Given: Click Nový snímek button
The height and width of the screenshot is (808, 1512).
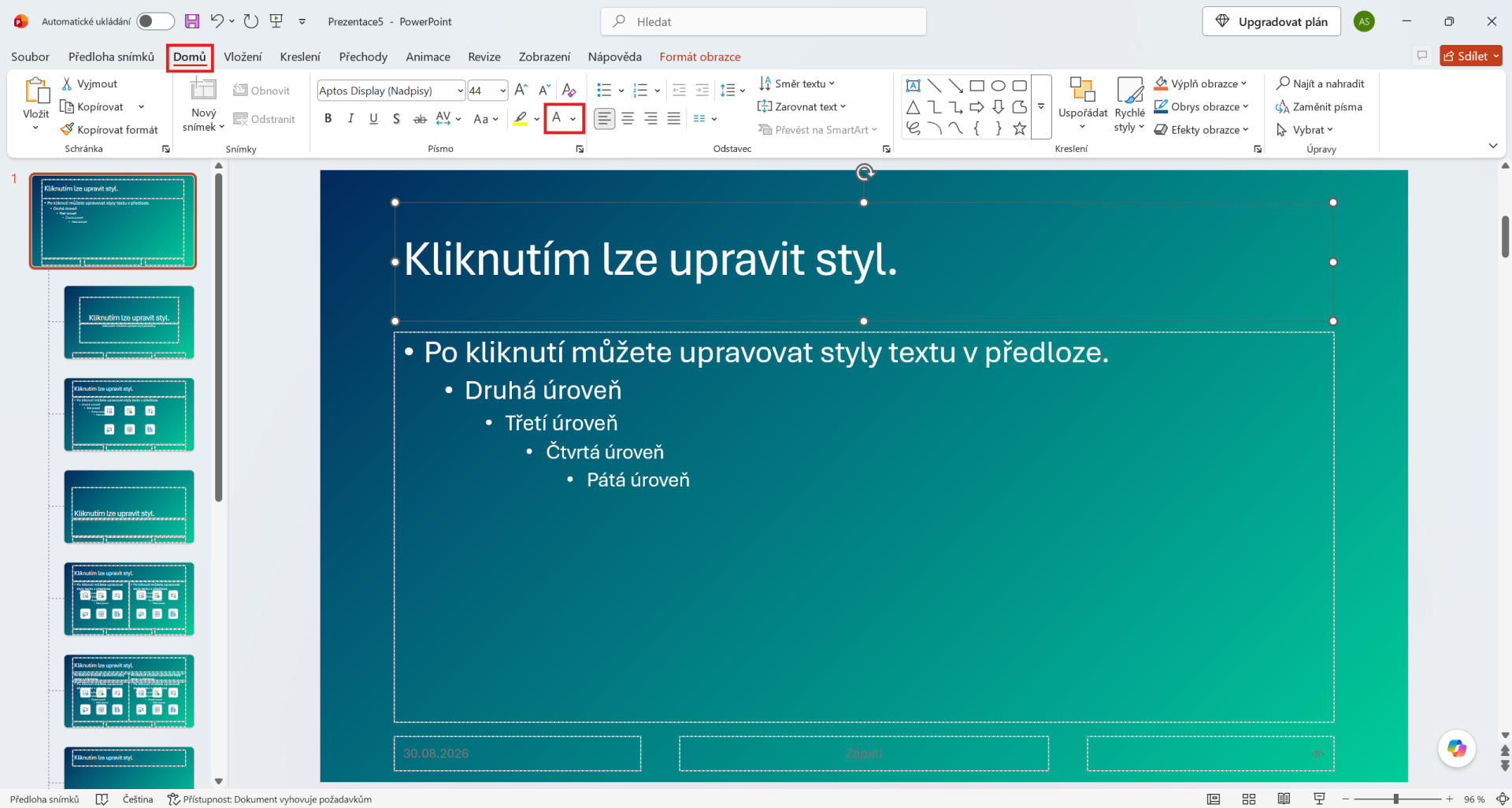Looking at the screenshot, I should point(203,106).
